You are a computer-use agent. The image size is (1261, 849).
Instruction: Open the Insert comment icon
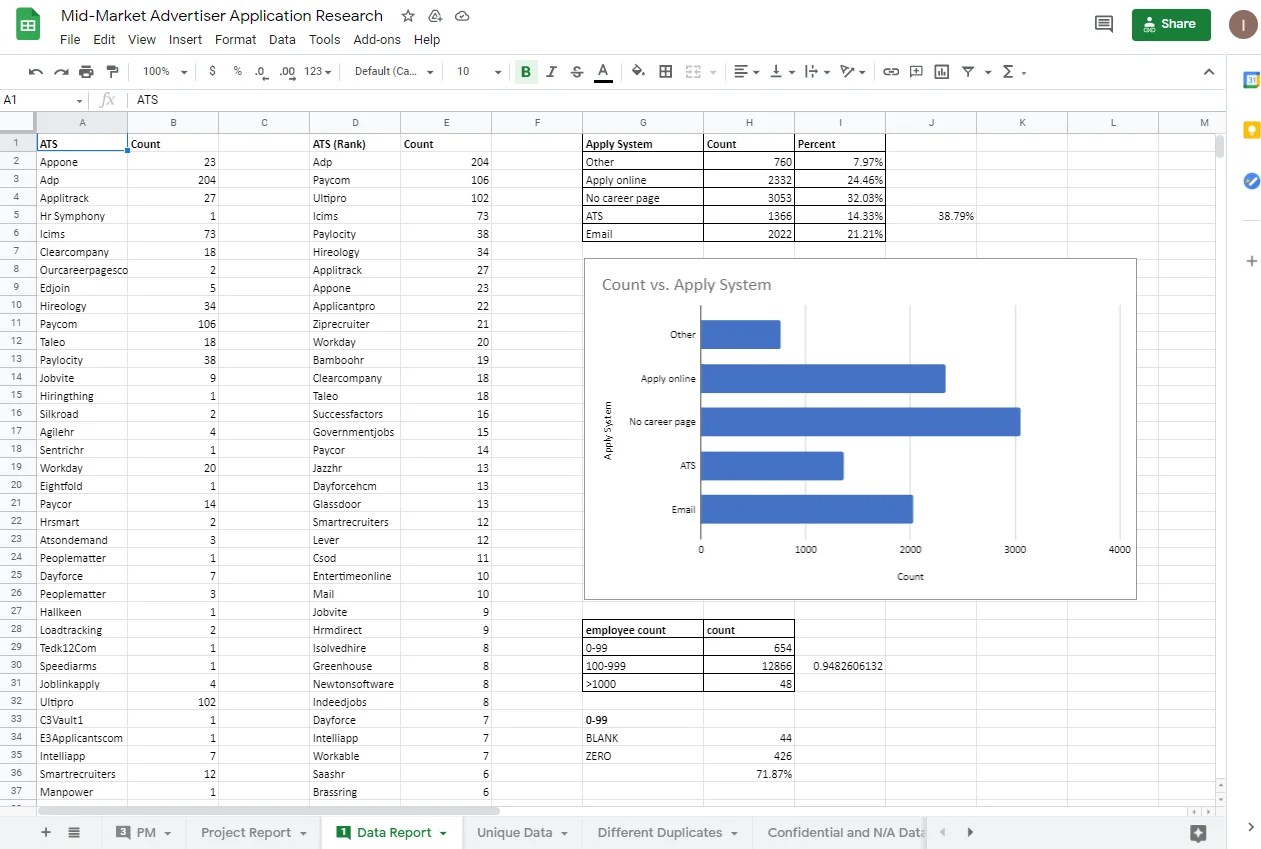[x=915, y=71]
